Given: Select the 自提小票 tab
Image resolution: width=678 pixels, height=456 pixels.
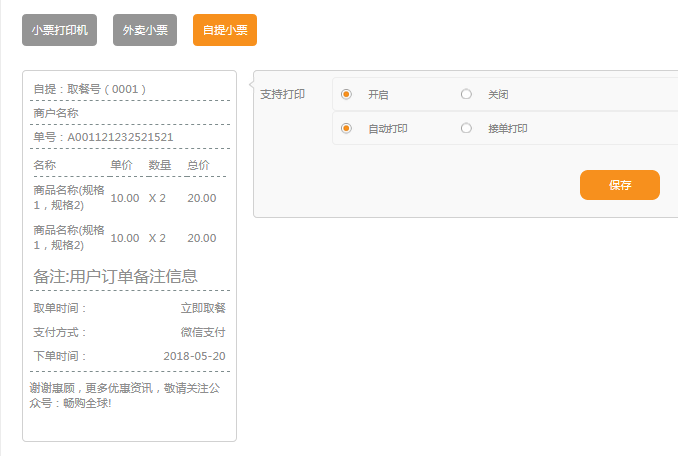Looking at the screenshot, I should (225, 30).
